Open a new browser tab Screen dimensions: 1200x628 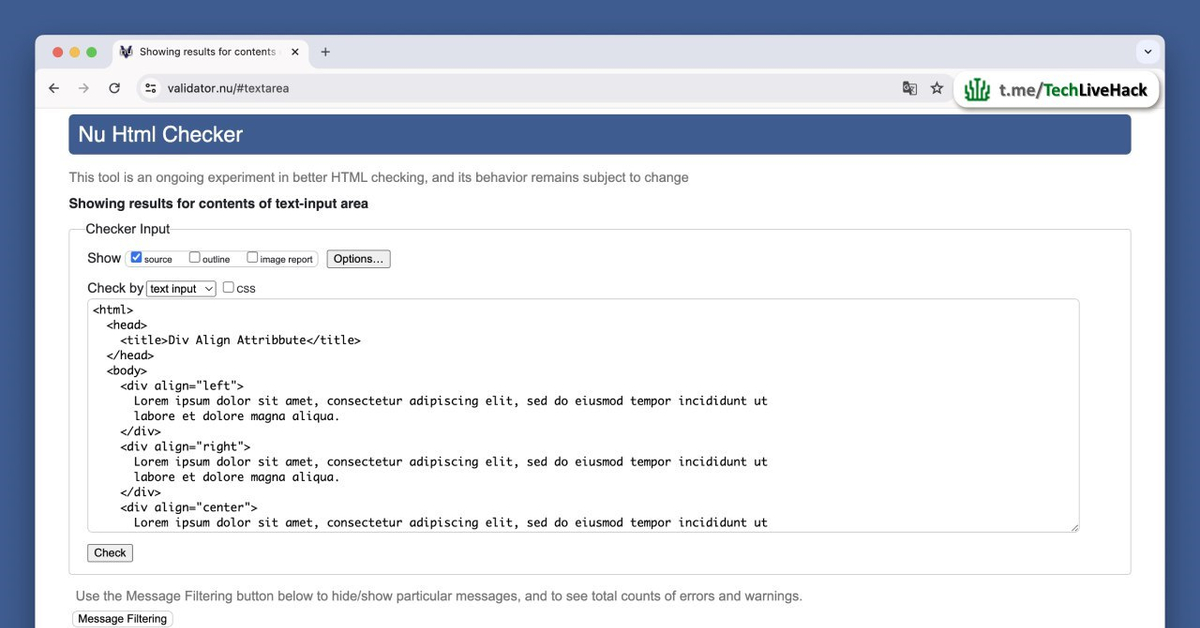(x=325, y=52)
